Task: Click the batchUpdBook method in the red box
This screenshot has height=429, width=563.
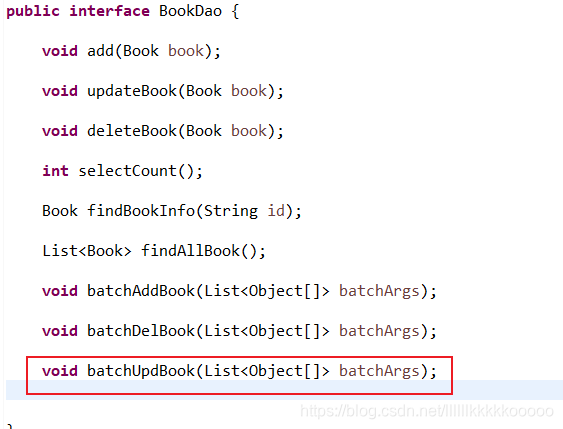Action: (141, 371)
